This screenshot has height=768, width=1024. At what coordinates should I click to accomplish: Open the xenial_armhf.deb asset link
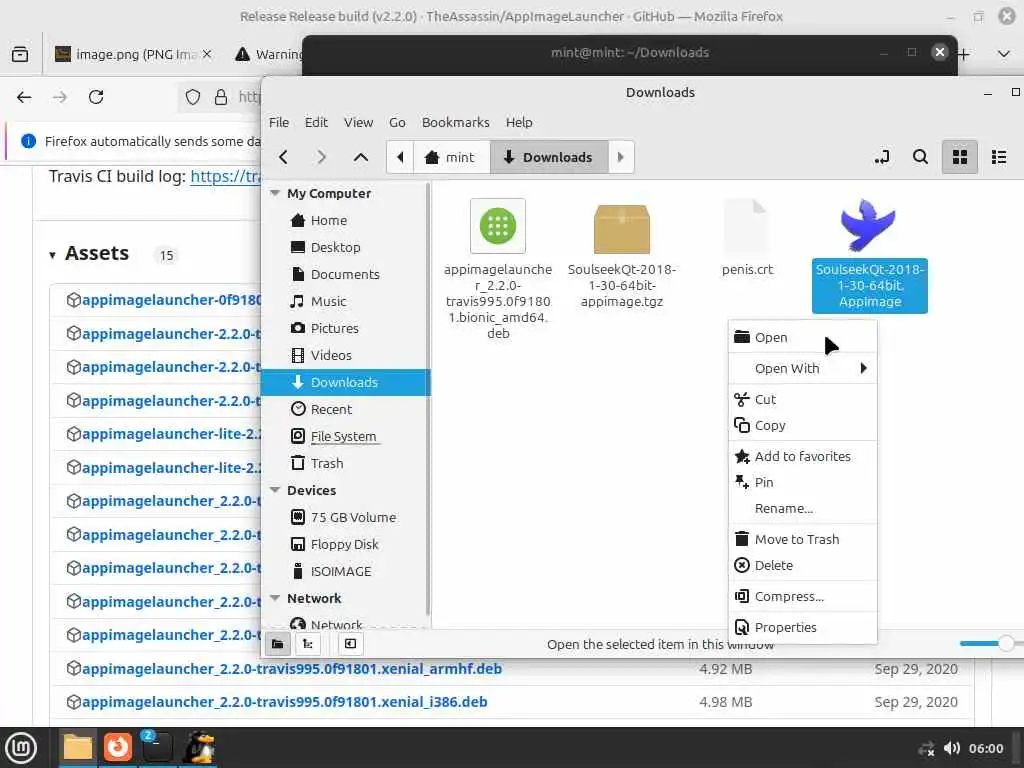tap(292, 669)
